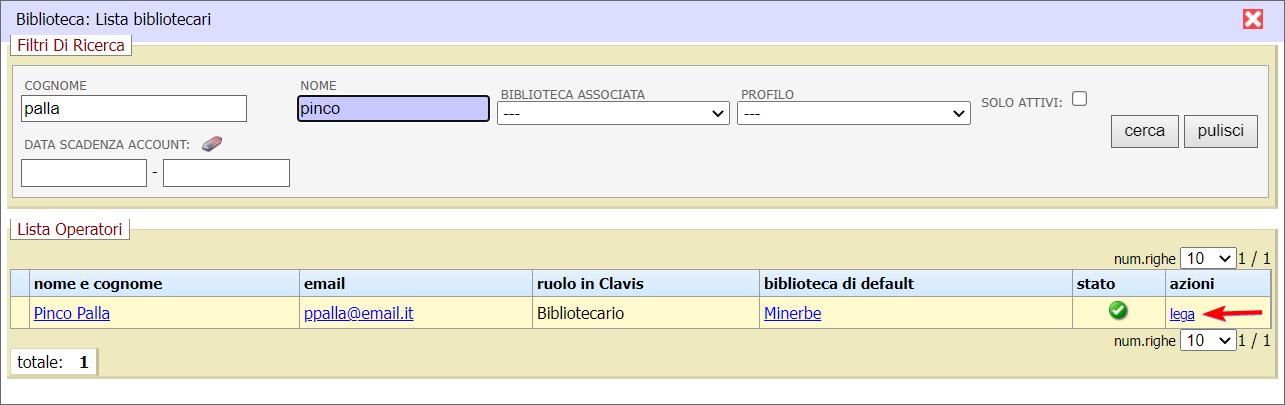Click the end date expiry field
The image size is (1285, 405).
pos(226,173)
